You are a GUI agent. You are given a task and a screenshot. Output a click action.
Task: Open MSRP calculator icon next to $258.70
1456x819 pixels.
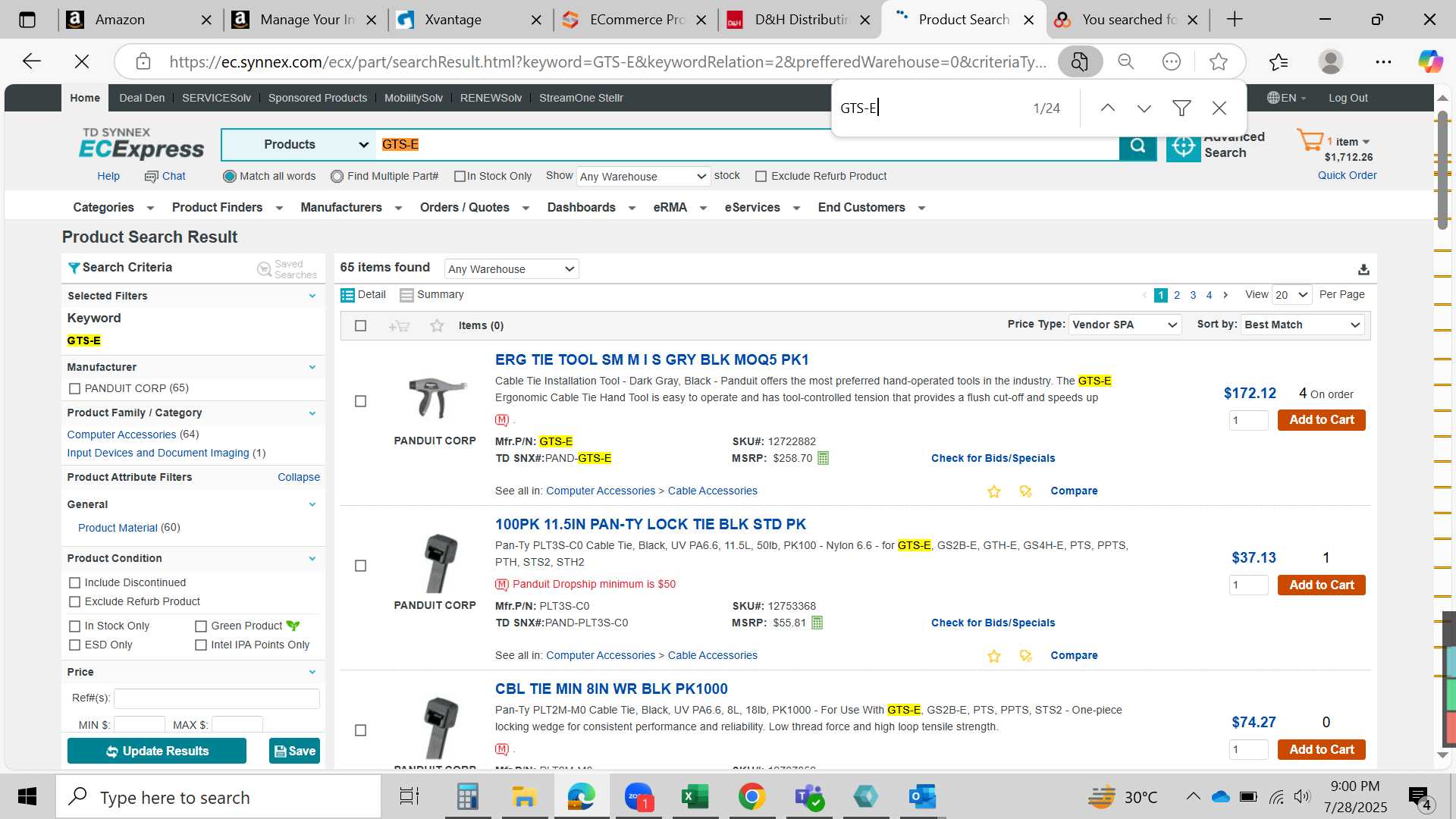(823, 458)
